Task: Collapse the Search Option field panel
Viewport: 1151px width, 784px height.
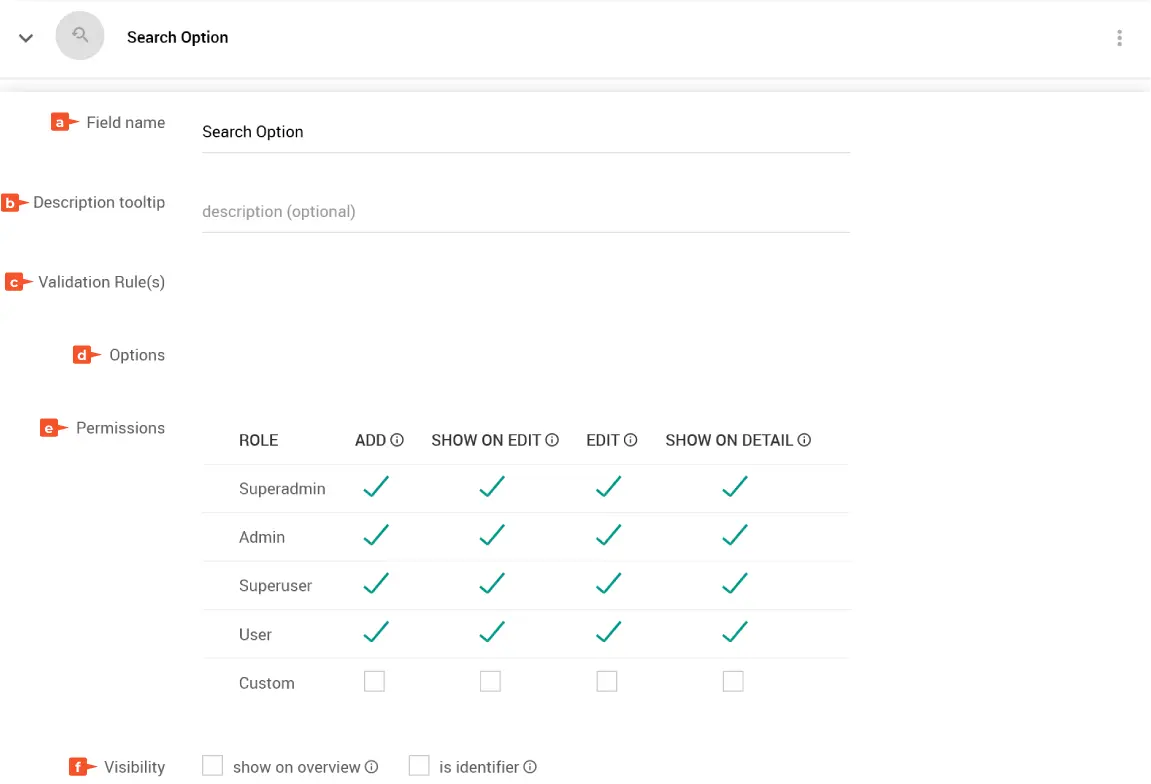Action: pos(27,38)
